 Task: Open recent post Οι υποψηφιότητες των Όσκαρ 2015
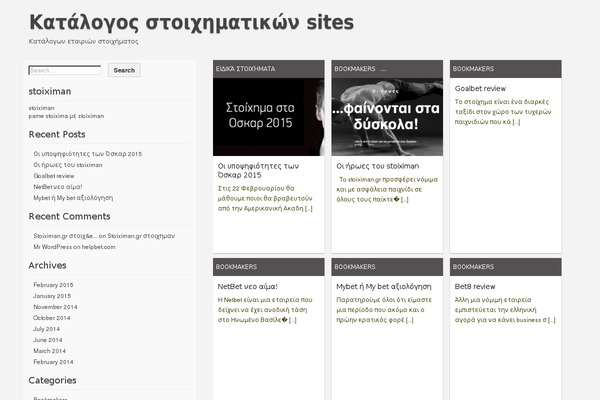click(88, 154)
